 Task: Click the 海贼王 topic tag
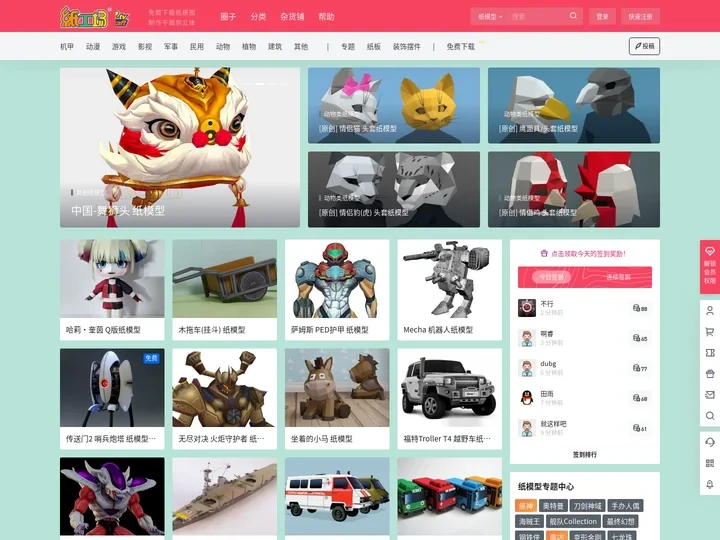click(529, 521)
